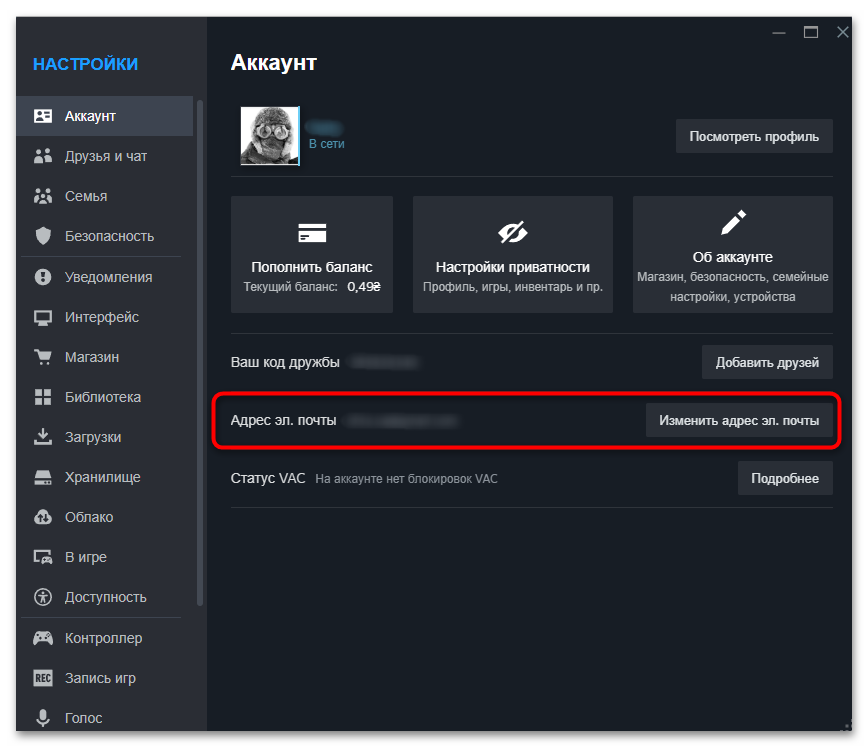Minimize the settings window
The width and height of the screenshot is (868, 747).
coord(779,33)
